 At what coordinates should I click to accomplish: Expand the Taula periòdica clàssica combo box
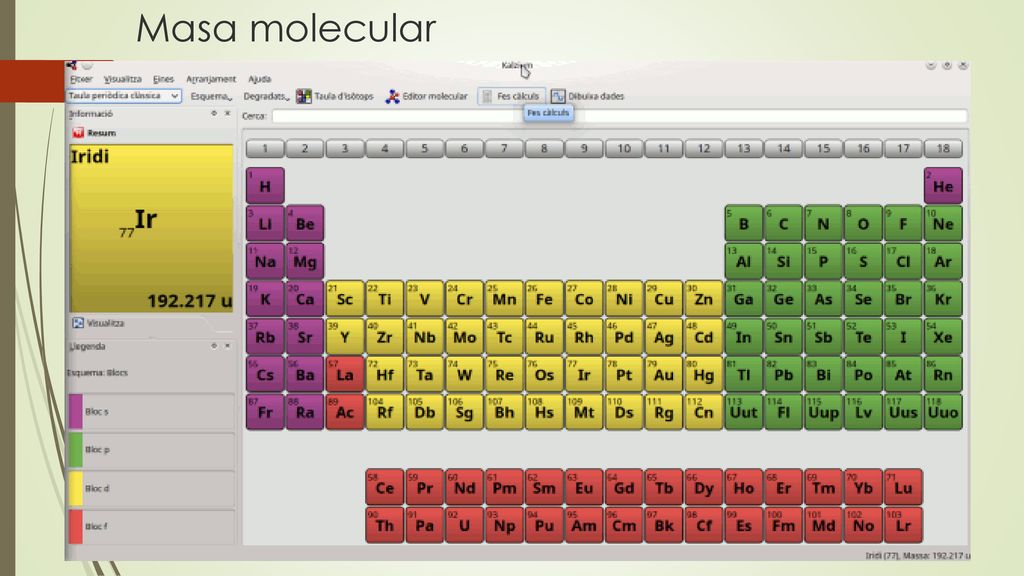click(x=123, y=96)
